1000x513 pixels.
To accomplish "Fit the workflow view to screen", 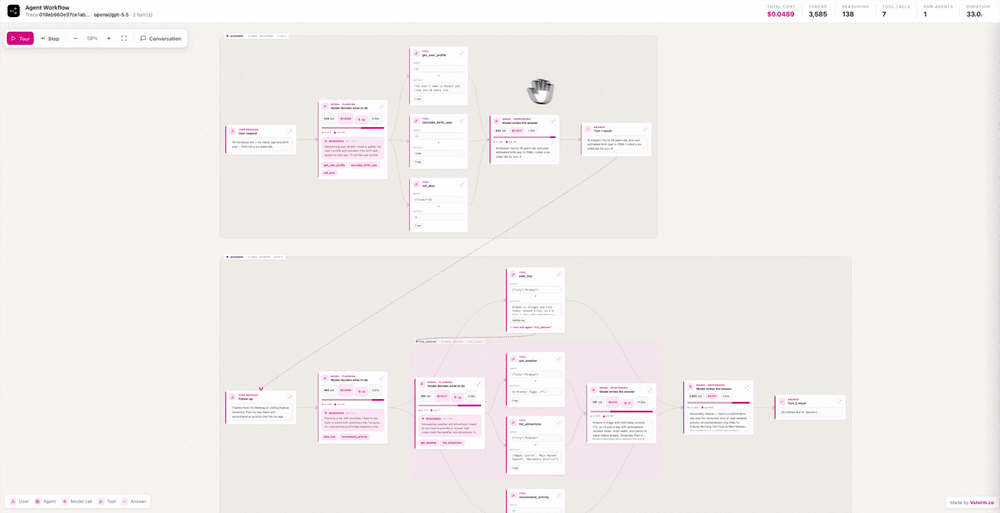I will [124, 38].
